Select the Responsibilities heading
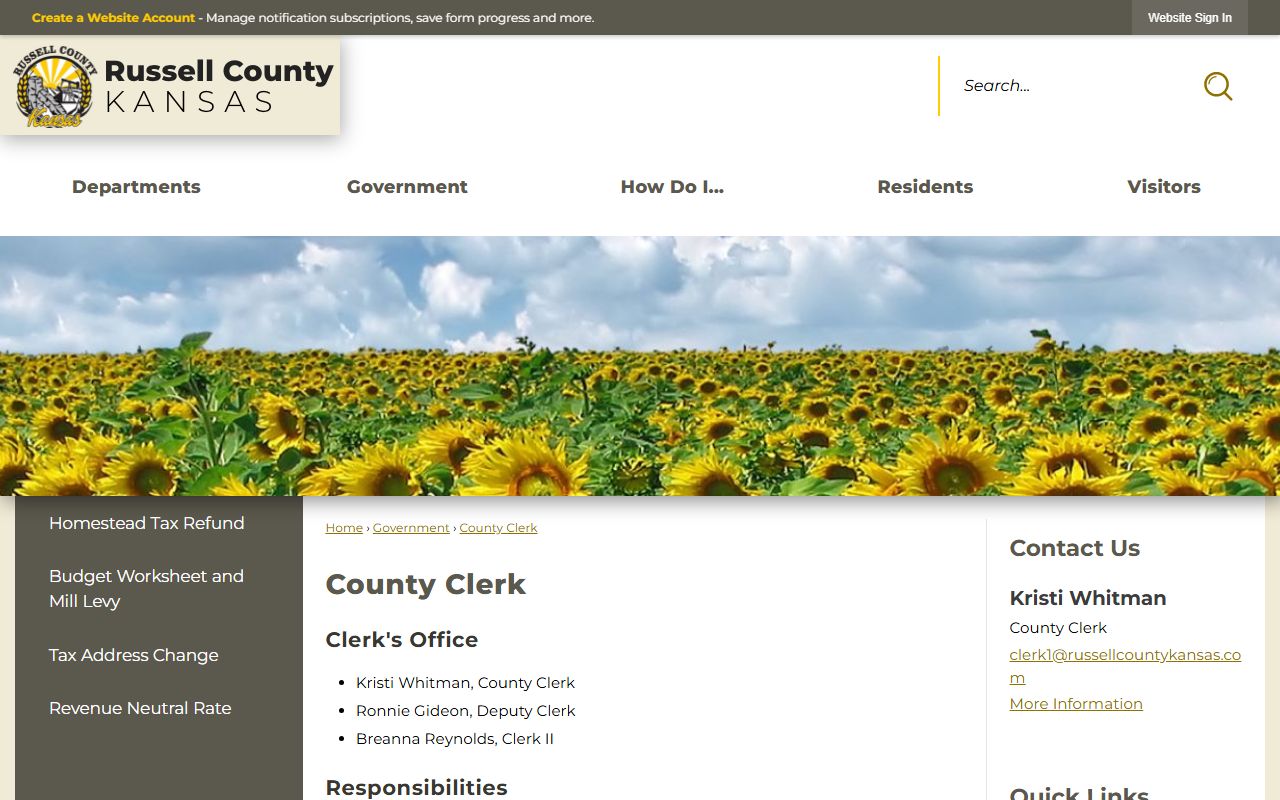This screenshot has height=800, width=1280. 416,788
